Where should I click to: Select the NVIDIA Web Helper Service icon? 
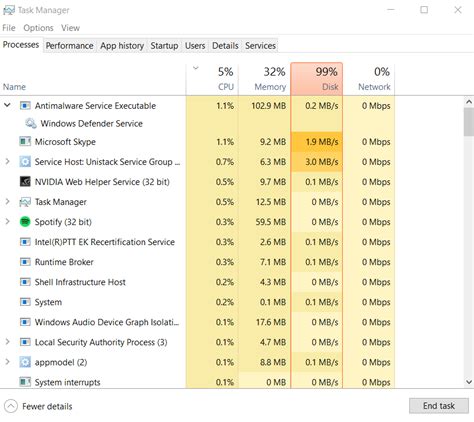[25, 182]
